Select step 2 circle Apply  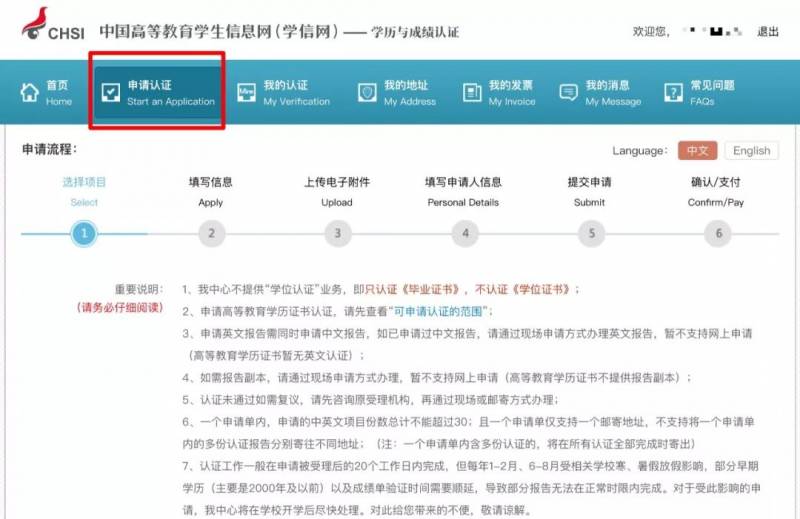click(211, 234)
